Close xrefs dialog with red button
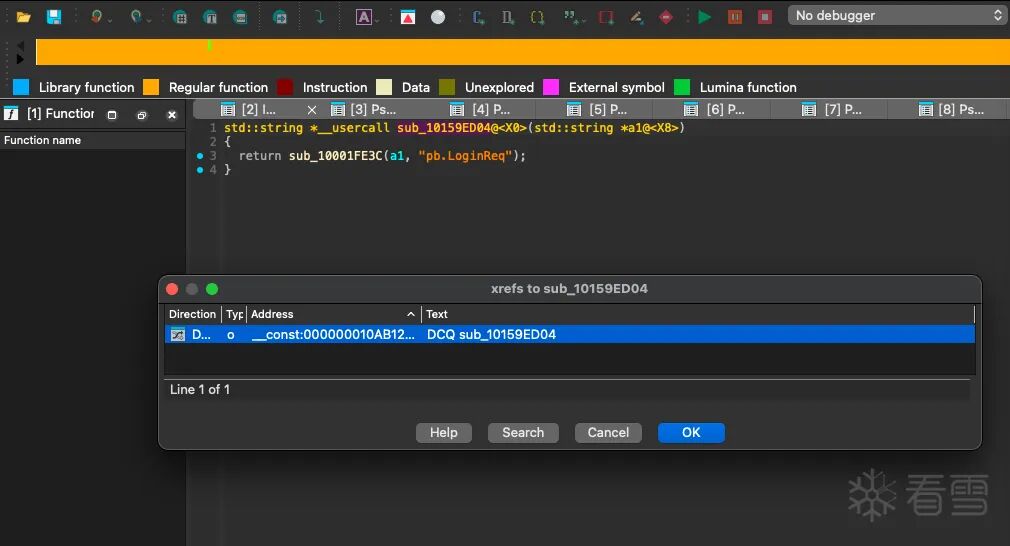The height and width of the screenshot is (546, 1010). [x=172, y=289]
